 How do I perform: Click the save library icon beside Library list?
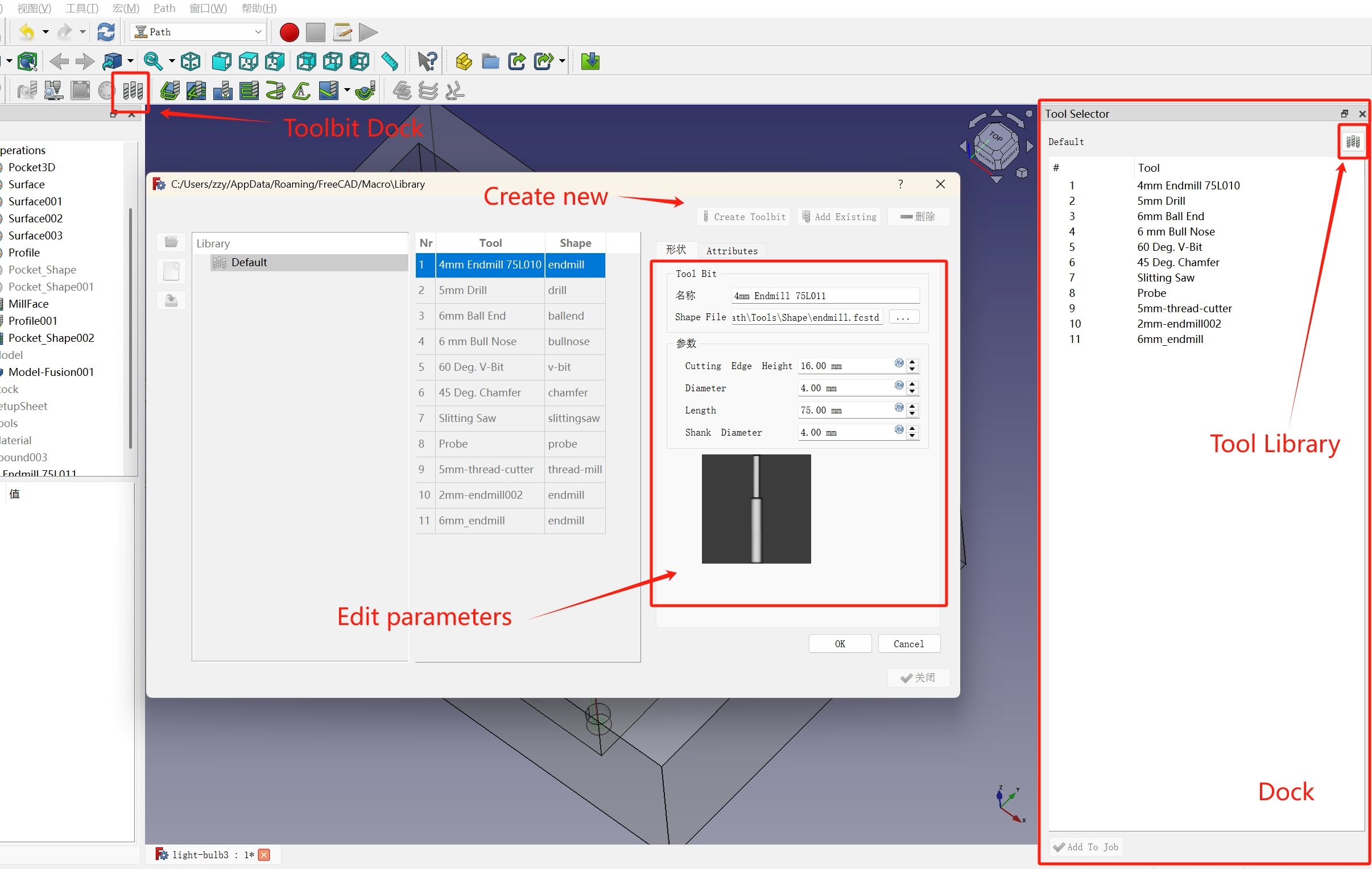[171, 300]
